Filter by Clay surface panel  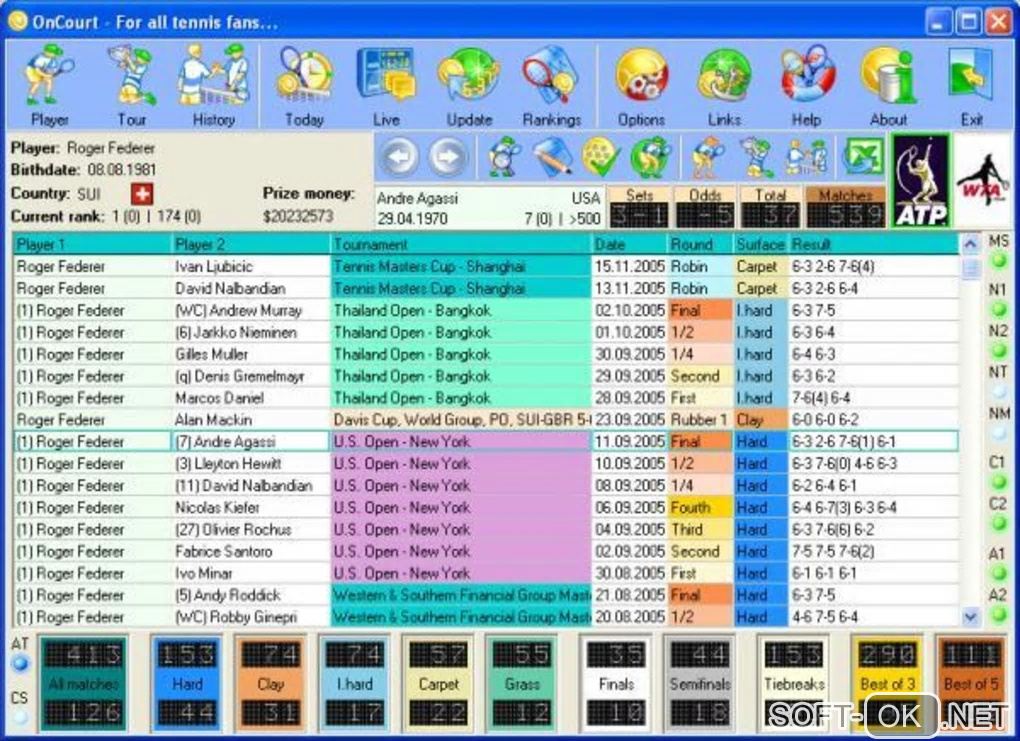coord(271,683)
